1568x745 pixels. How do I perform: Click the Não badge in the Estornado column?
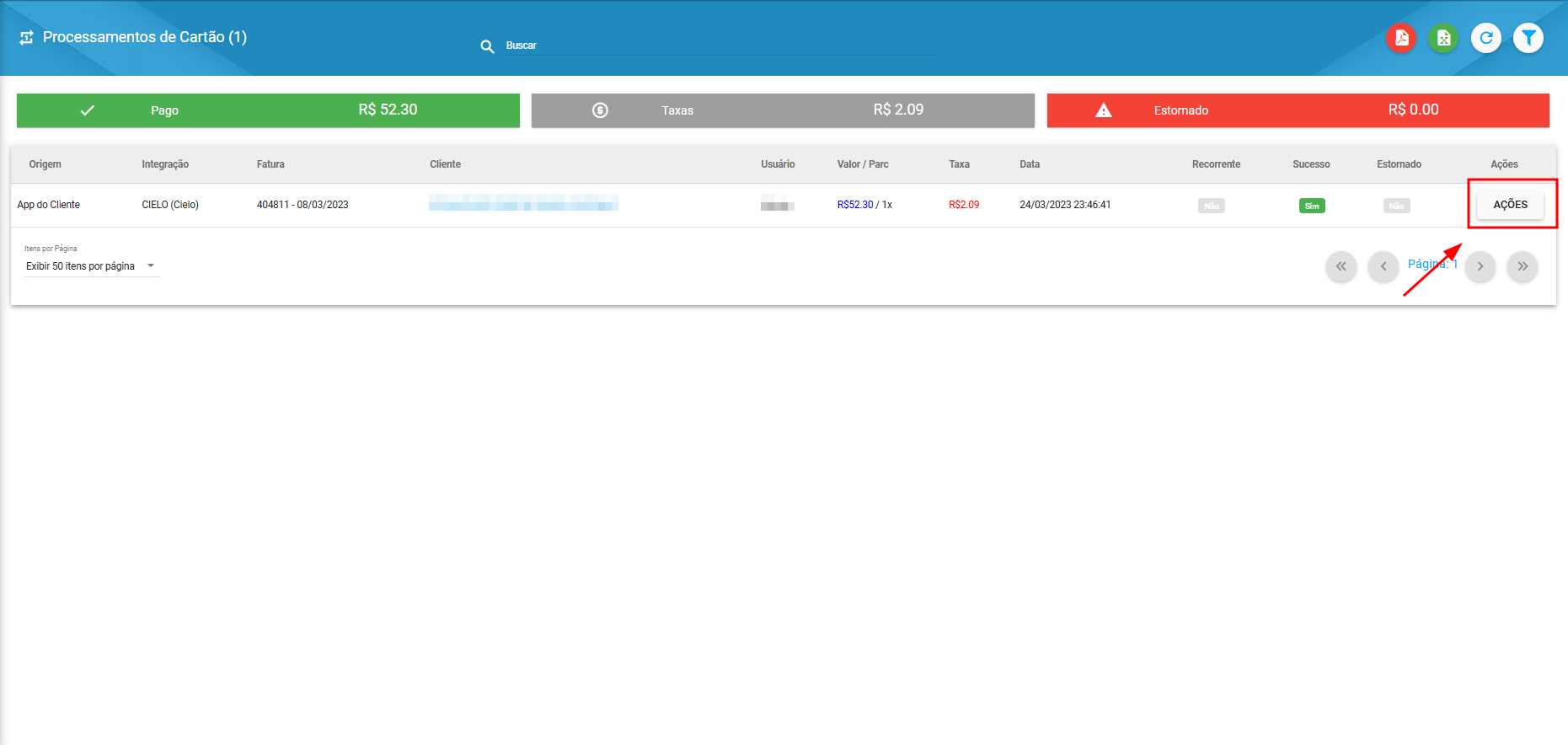click(1397, 206)
